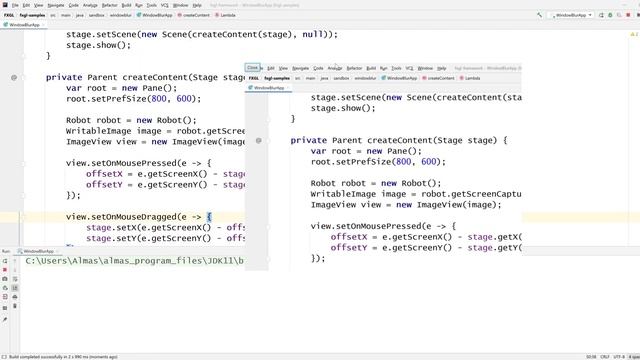Image resolution: width=640 pixels, height=360 pixels.
Task: Click the Up the Stack Trace arrow
Action: point(15,261)
